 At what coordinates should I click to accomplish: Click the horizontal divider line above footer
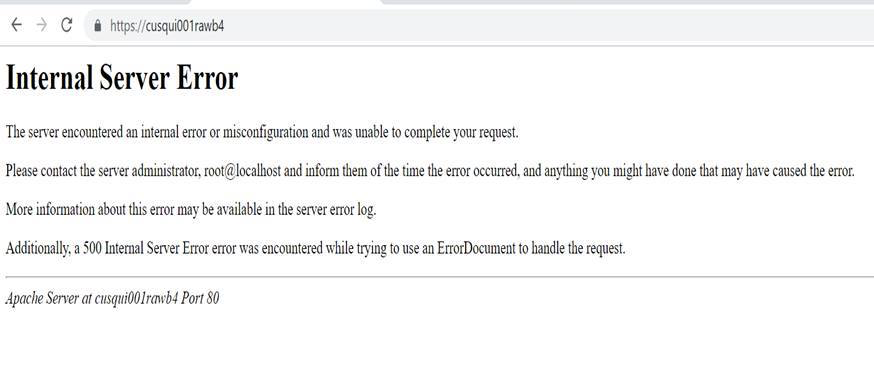tap(440, 276)
